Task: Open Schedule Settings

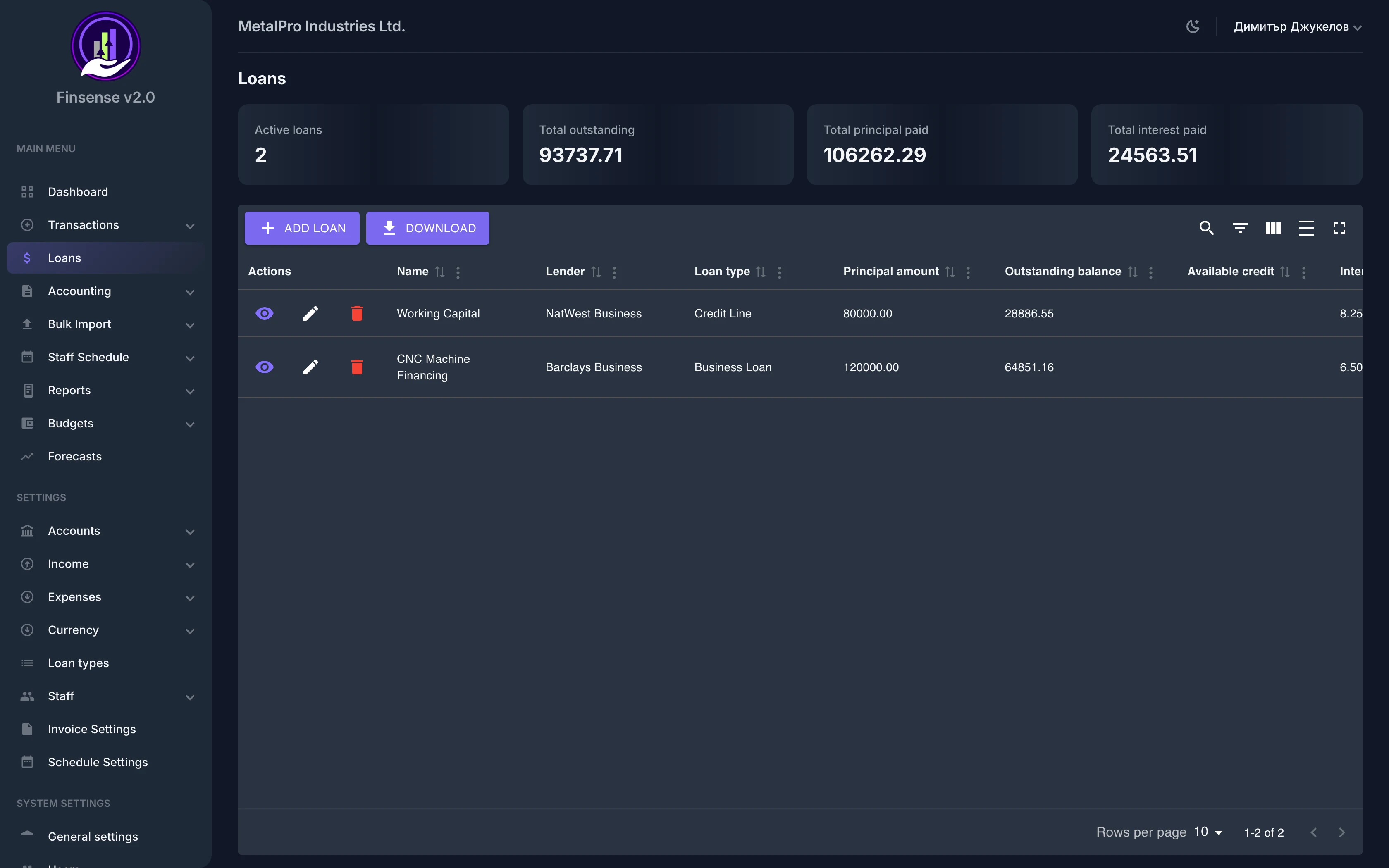Action: click(105, 762)
